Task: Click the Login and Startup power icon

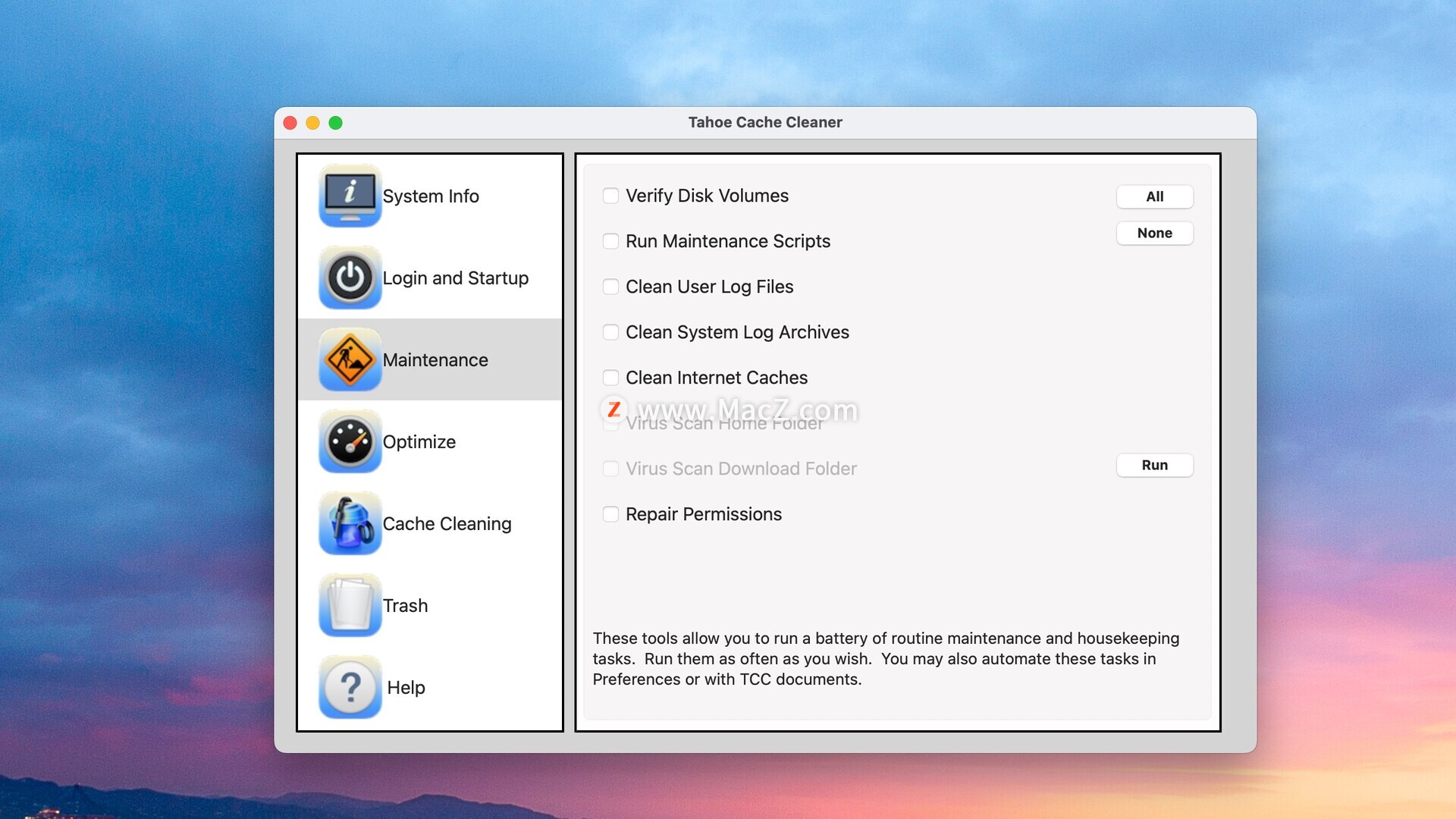Action: tap(350, 278)
